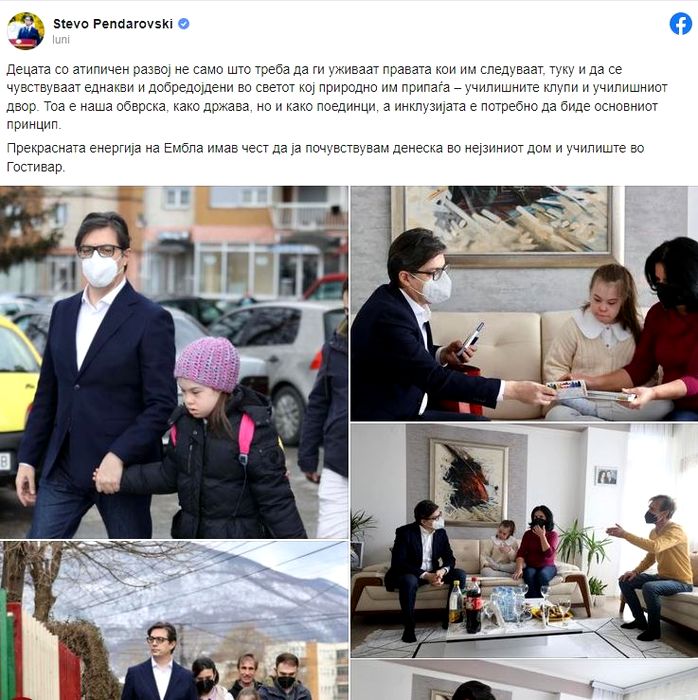Click the blue verified badge
Screen dimensions: 698x700
pos(183,24)
